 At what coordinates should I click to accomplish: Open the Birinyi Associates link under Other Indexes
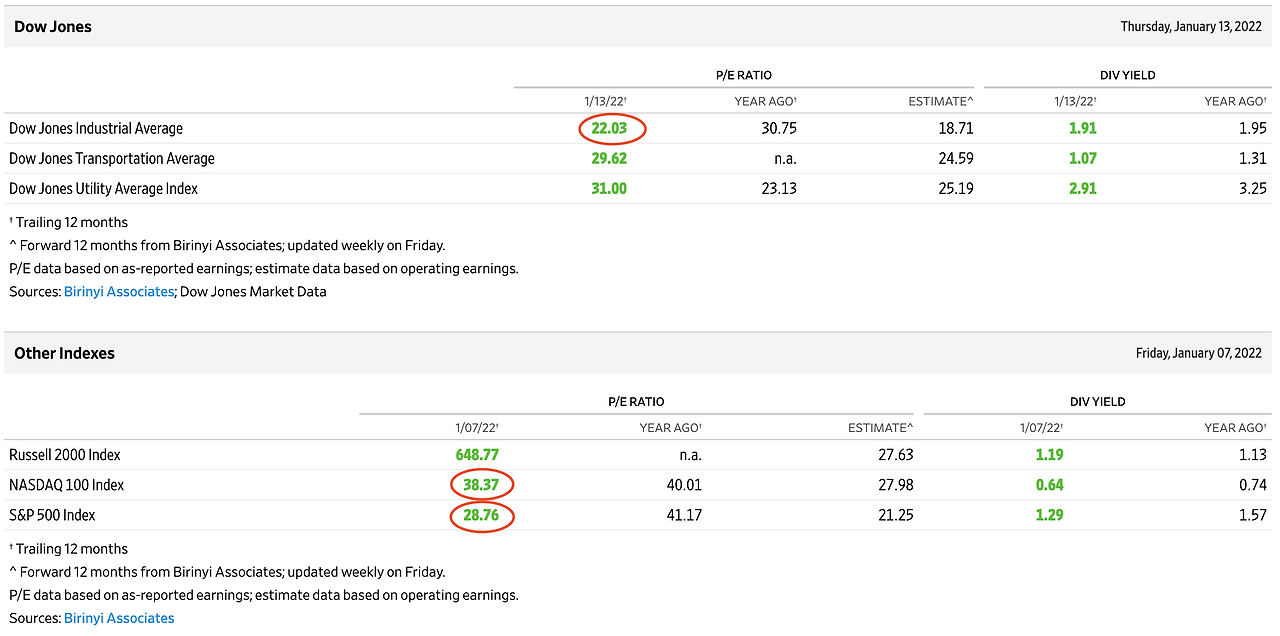119,618
